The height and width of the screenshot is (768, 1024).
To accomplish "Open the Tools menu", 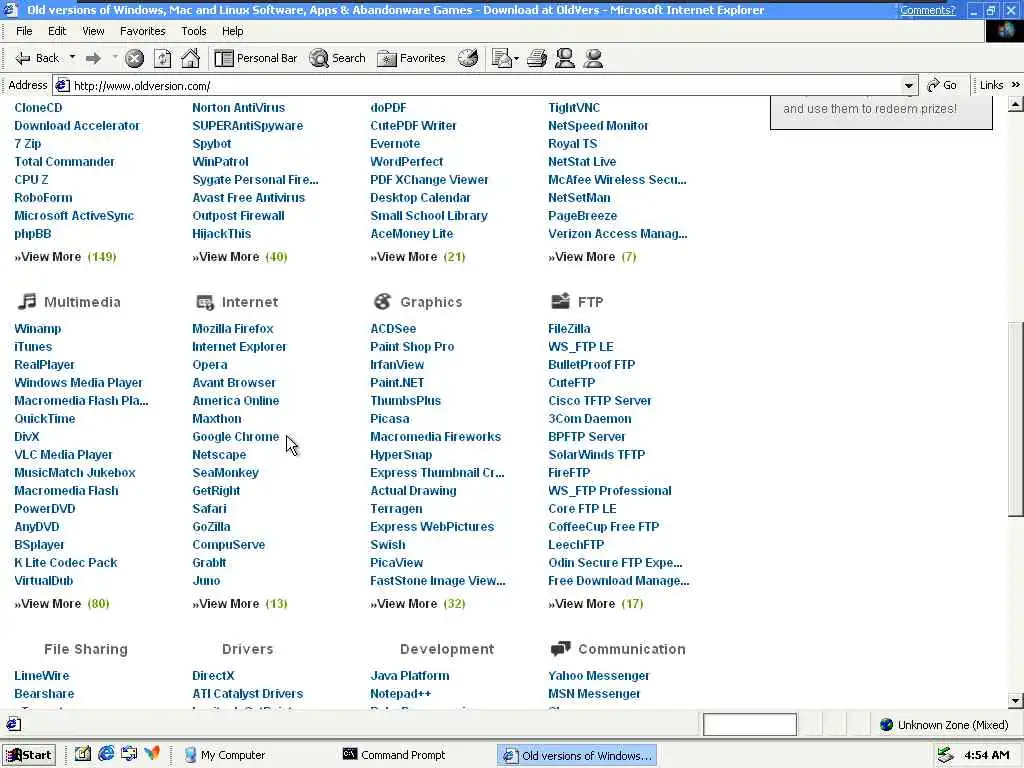I will coord(194,31).
